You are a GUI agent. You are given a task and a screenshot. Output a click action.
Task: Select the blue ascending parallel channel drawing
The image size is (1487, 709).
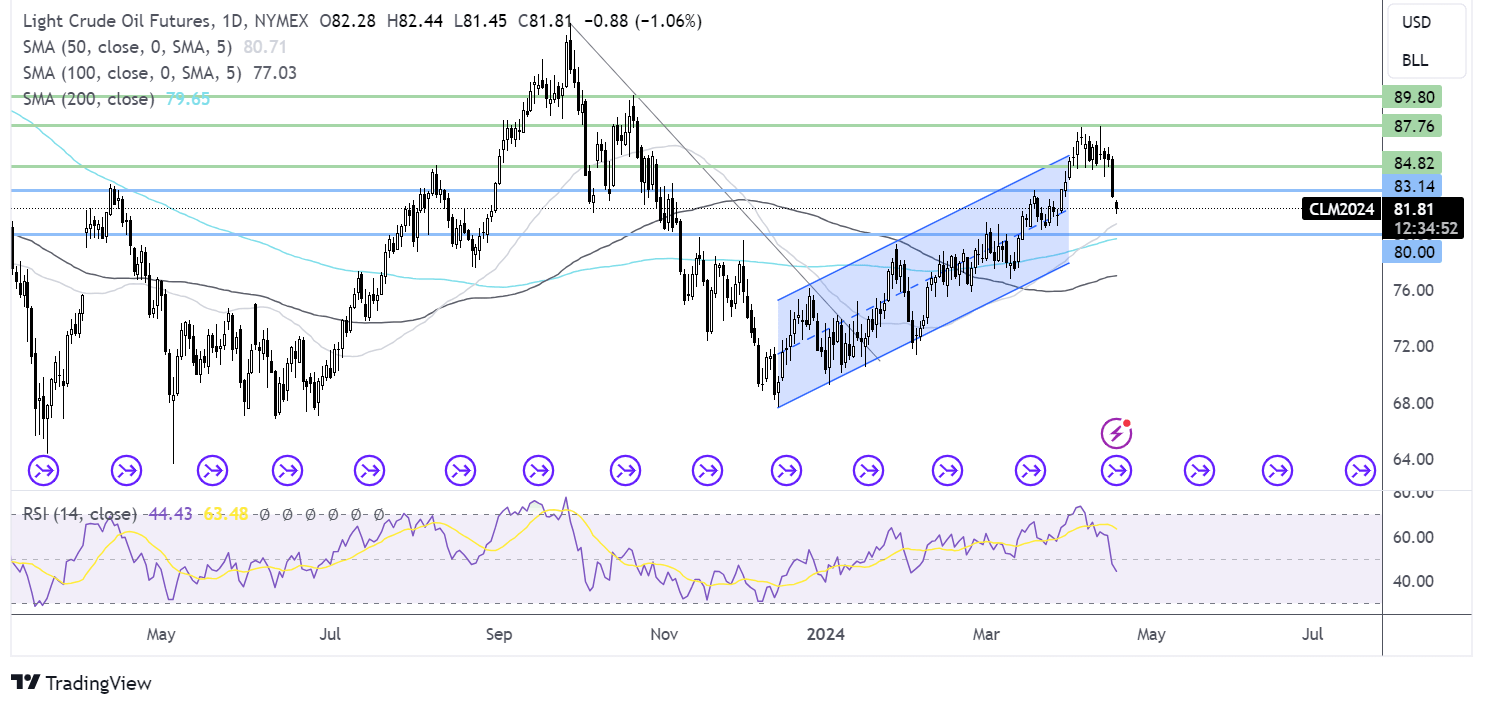coord(924,282)
